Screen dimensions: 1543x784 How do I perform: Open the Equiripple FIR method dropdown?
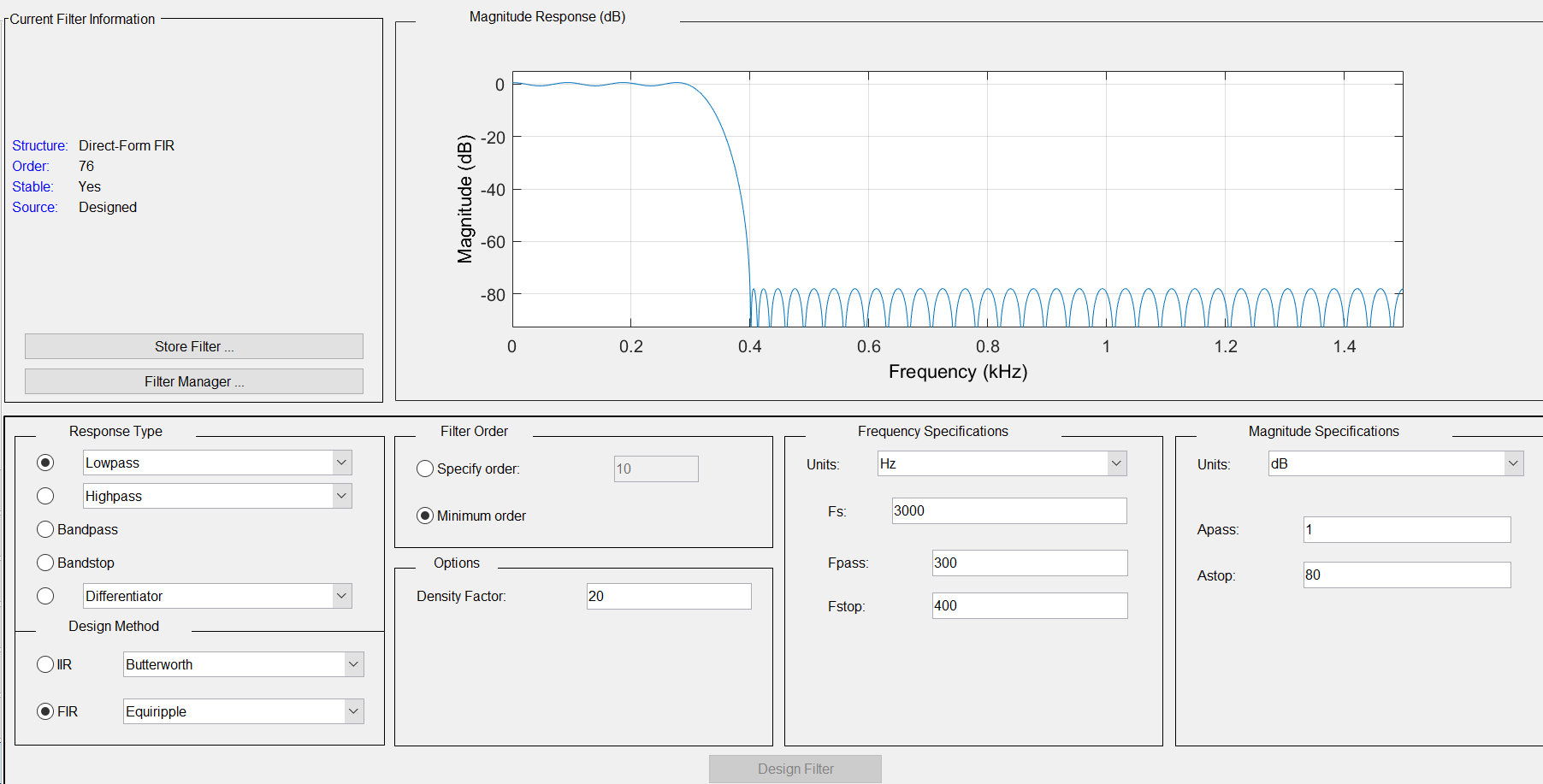click(243, 711)
